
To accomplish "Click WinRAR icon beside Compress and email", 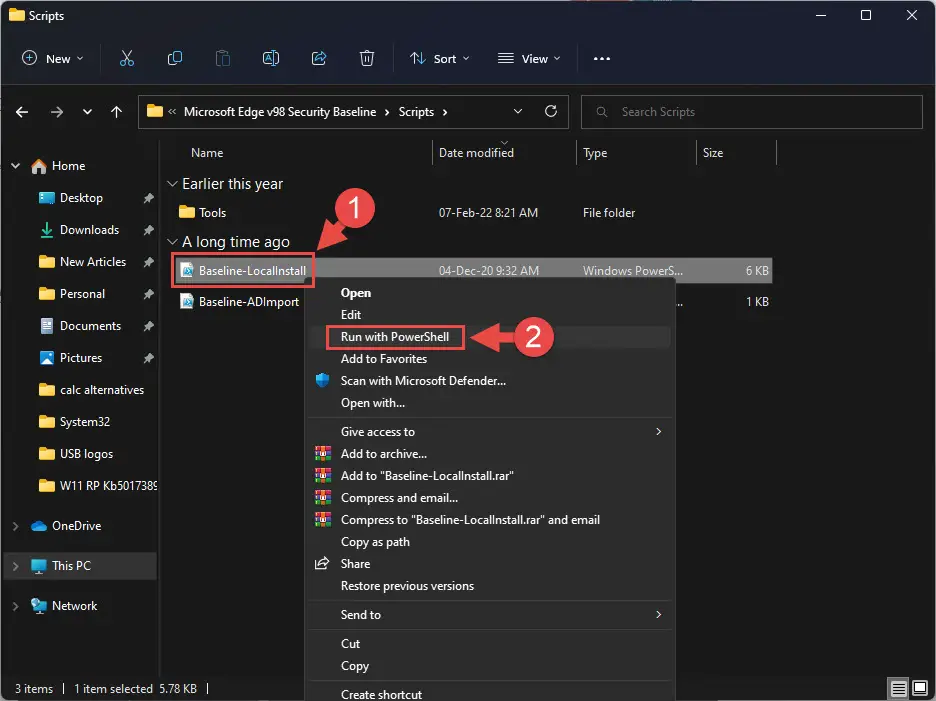I will [323, 497].
